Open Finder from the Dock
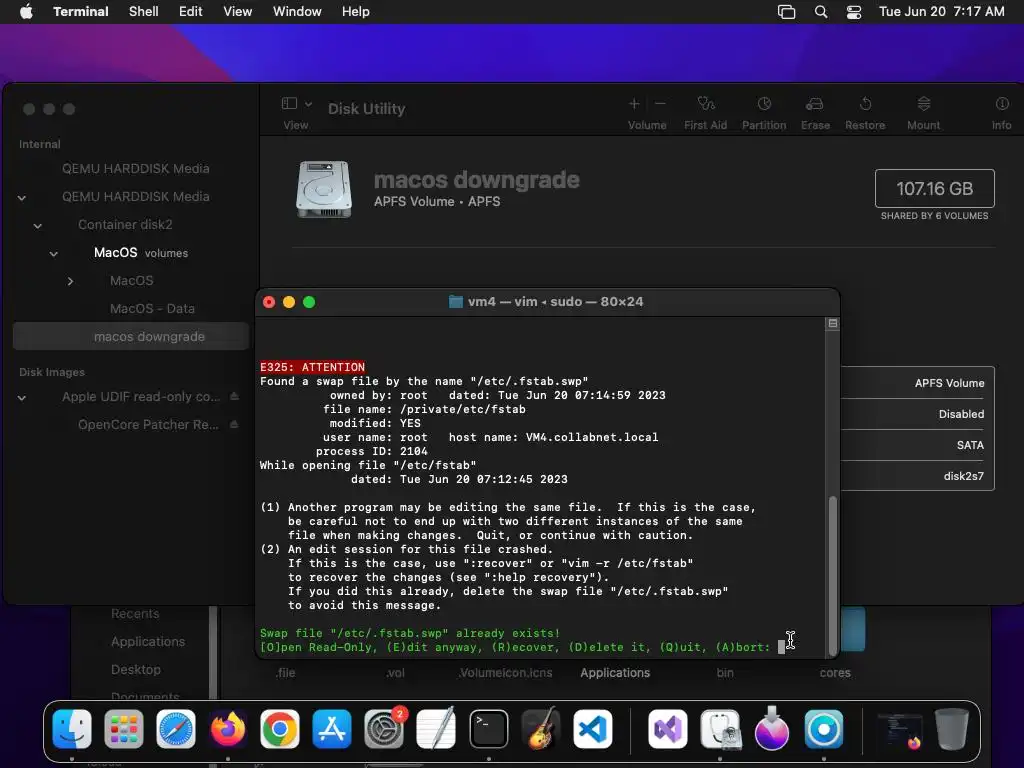The height and width of the screenshot is (768, 1024). pos(72,729)
